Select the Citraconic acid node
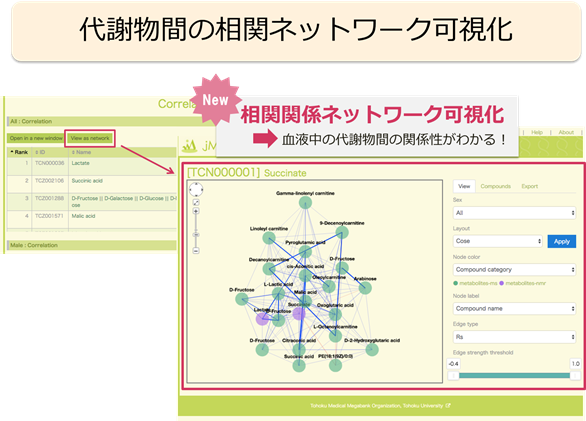This screenshot has height=421, width=586. click(299, 350)
